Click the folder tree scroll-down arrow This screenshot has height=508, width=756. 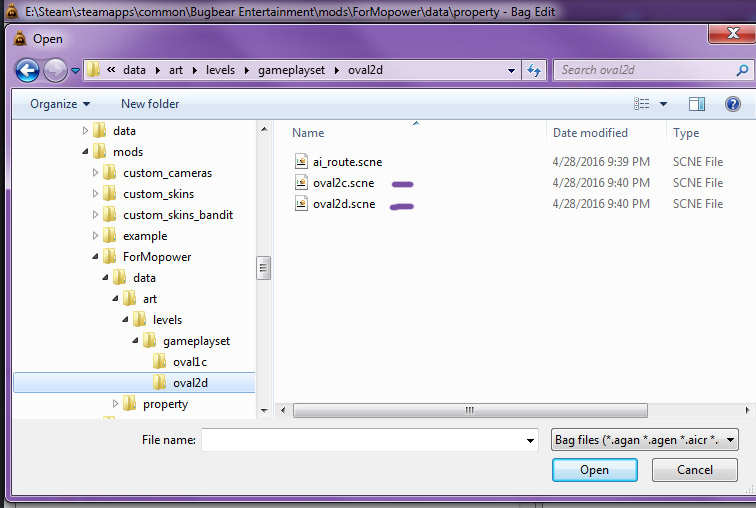pos(264,411)
